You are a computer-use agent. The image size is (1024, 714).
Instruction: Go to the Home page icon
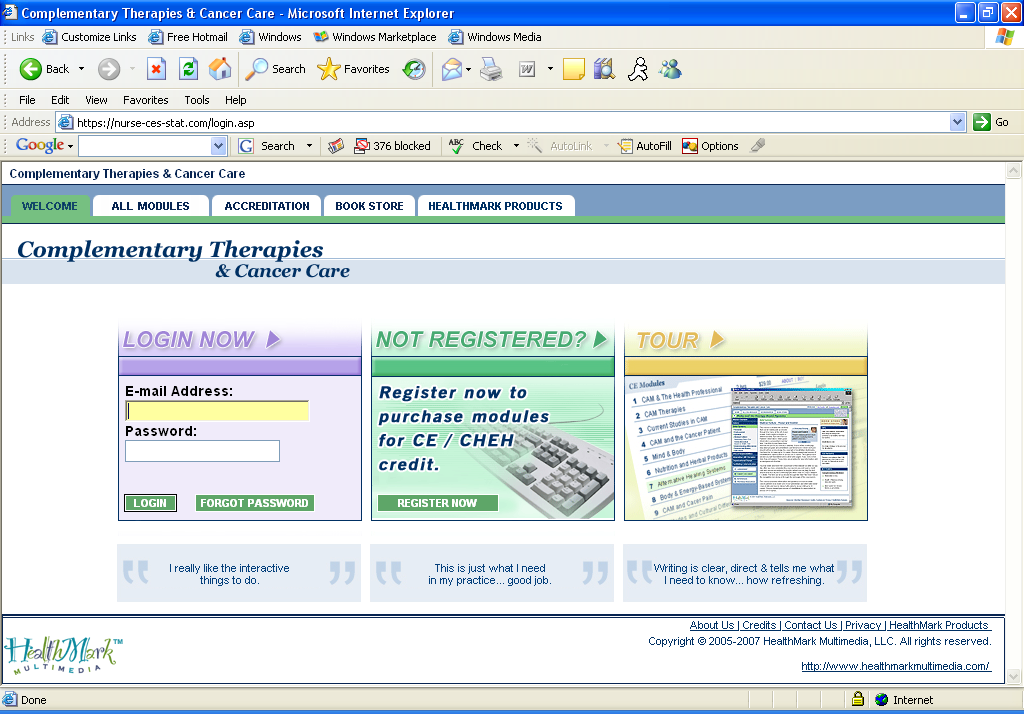pyautogui.click(x=220, y=69)
